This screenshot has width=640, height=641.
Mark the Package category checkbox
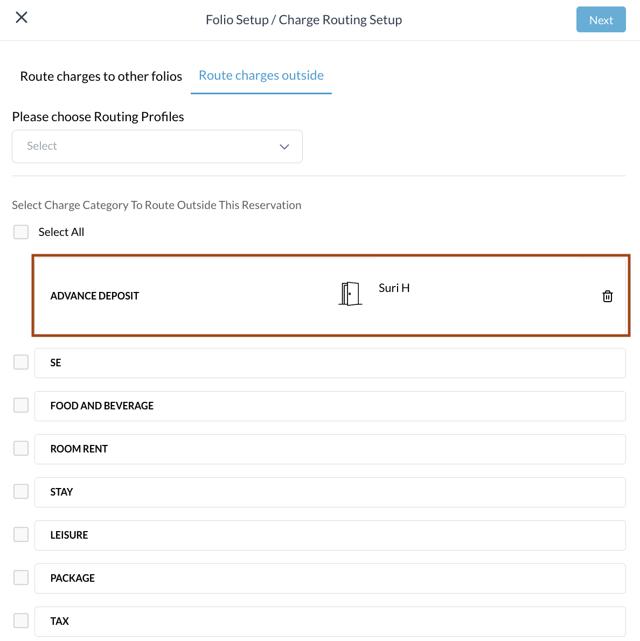pos(21,577)
